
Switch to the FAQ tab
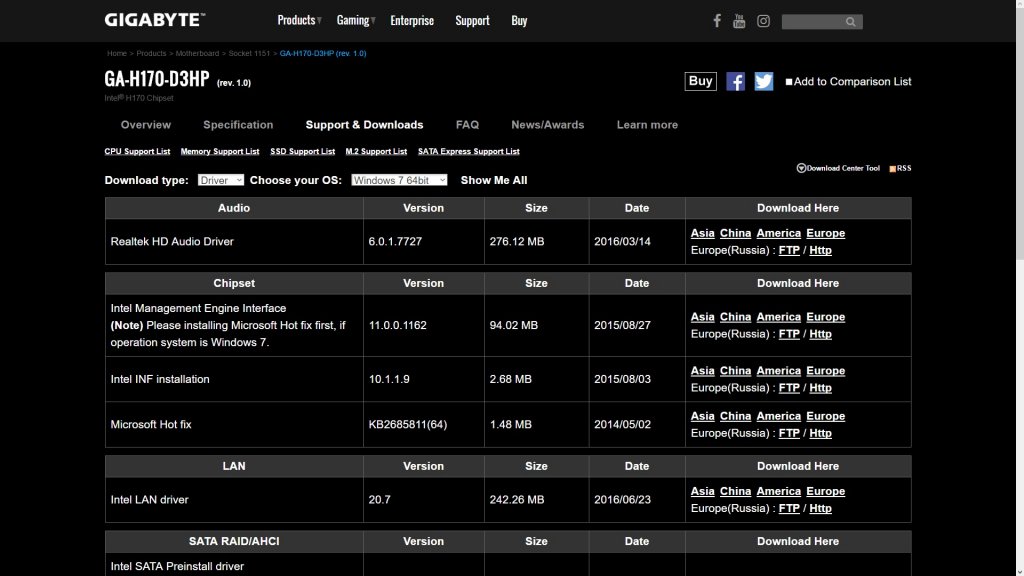click(x=468, y=125)
